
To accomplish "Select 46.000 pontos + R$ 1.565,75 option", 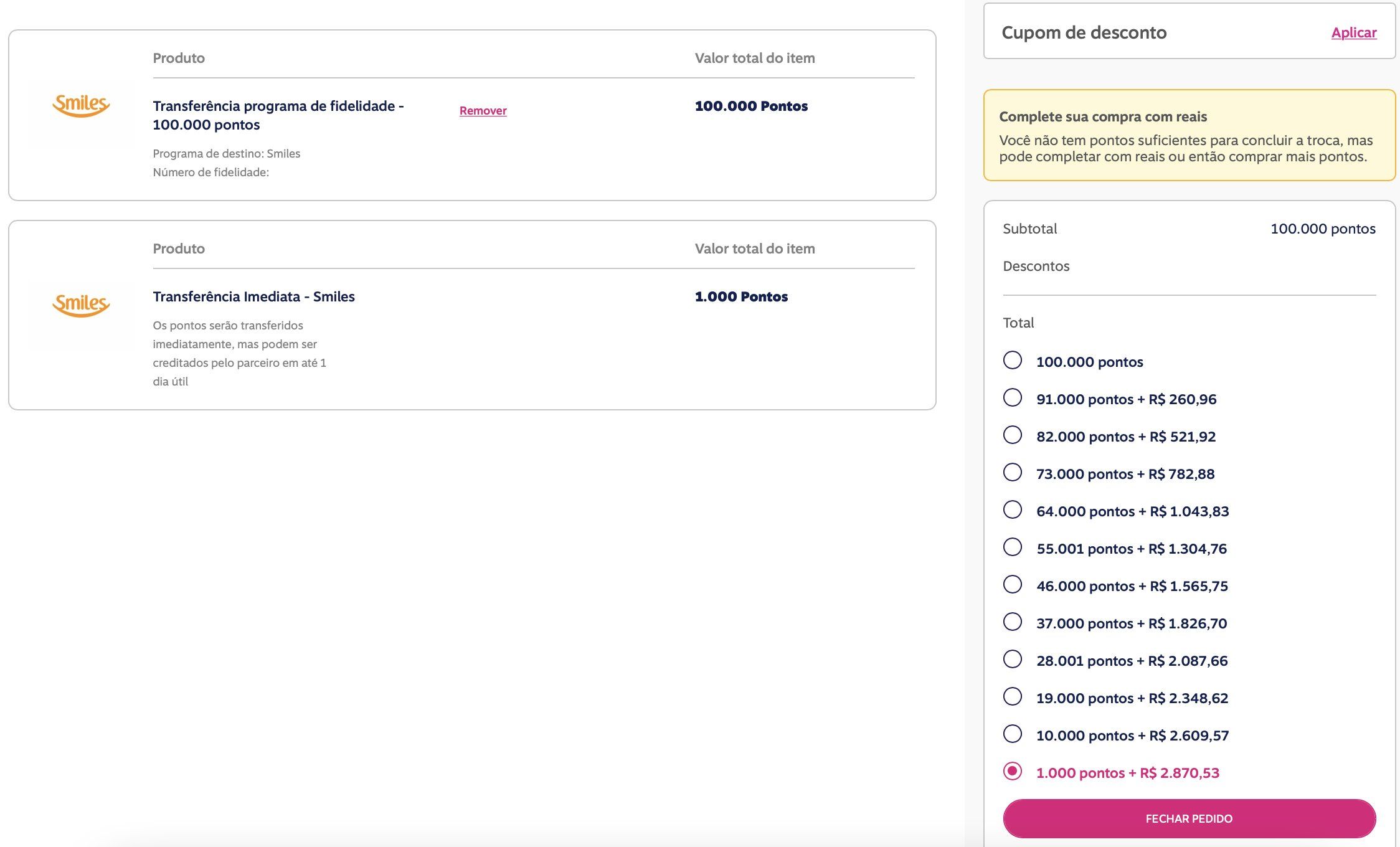I will (x=1013, y=584).
